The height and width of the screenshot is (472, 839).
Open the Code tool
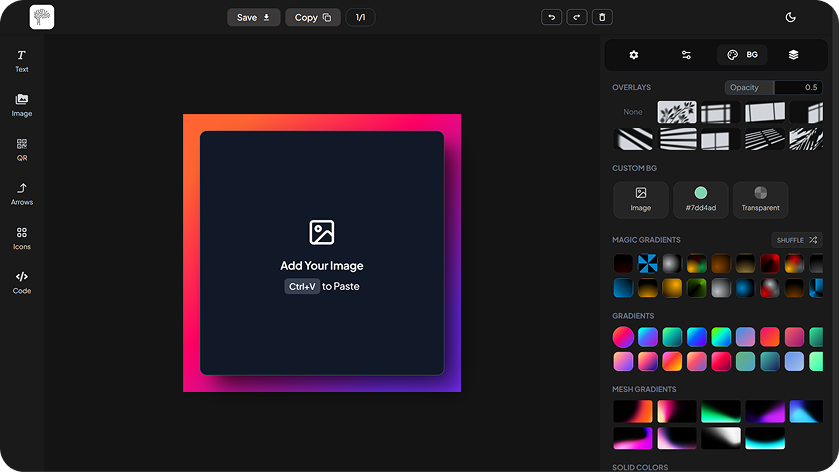click(x=21, y=283)
